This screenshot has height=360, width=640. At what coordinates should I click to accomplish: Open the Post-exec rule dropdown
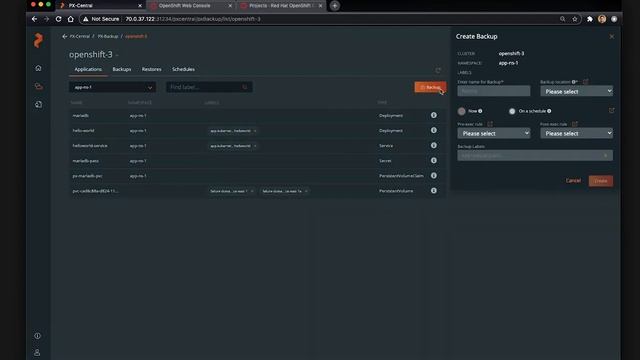576,133
